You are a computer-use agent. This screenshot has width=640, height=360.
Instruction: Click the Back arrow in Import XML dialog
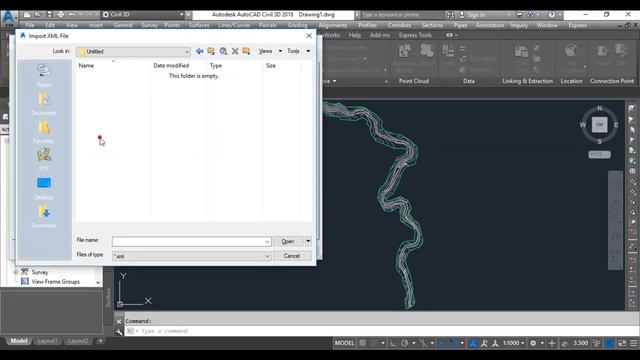click(200, 51)
